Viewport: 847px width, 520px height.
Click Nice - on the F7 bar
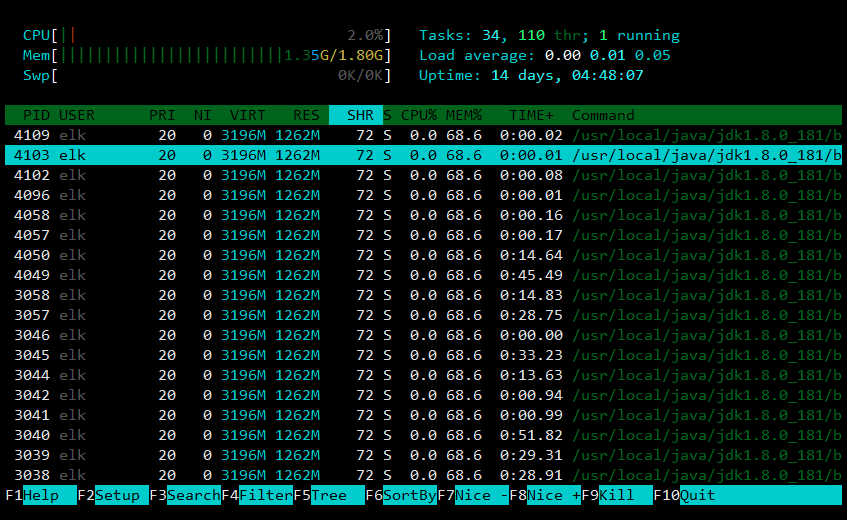click(x=473, y=495)
